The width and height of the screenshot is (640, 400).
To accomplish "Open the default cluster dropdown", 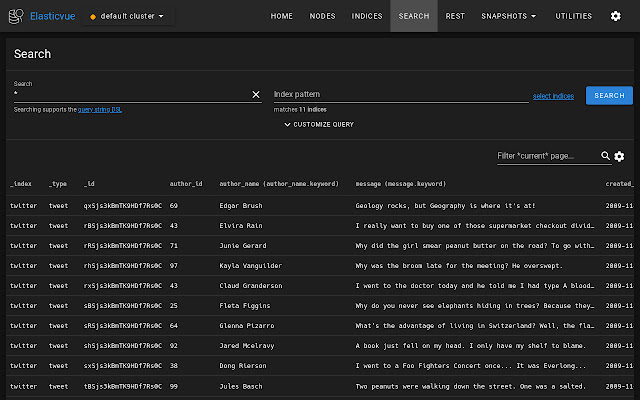I will pyautogui.click(x=130, y=17).
